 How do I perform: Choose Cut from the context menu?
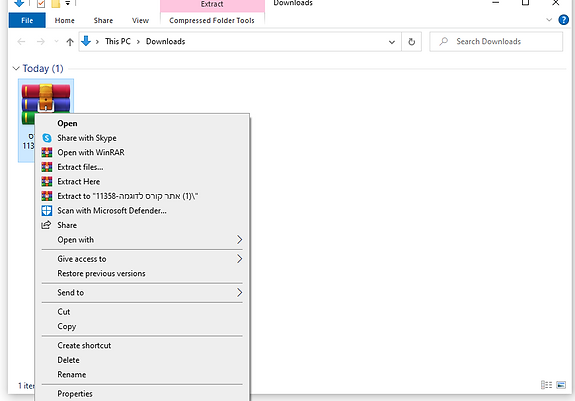pyautogui.click(x=142, y=312)
